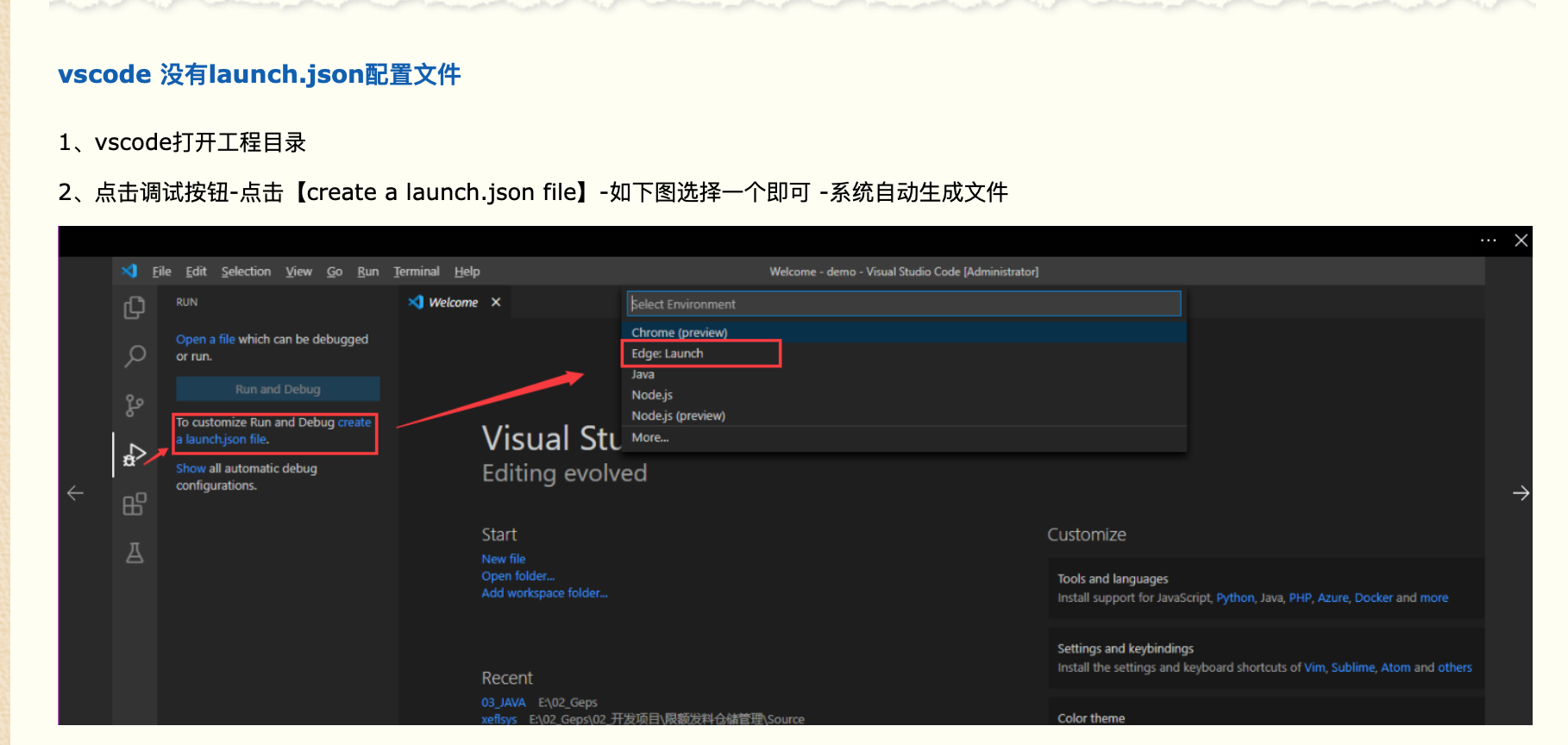Click the Select Environment input field
The height and width of the screenshot is (745, 1568).
point(903,304)
